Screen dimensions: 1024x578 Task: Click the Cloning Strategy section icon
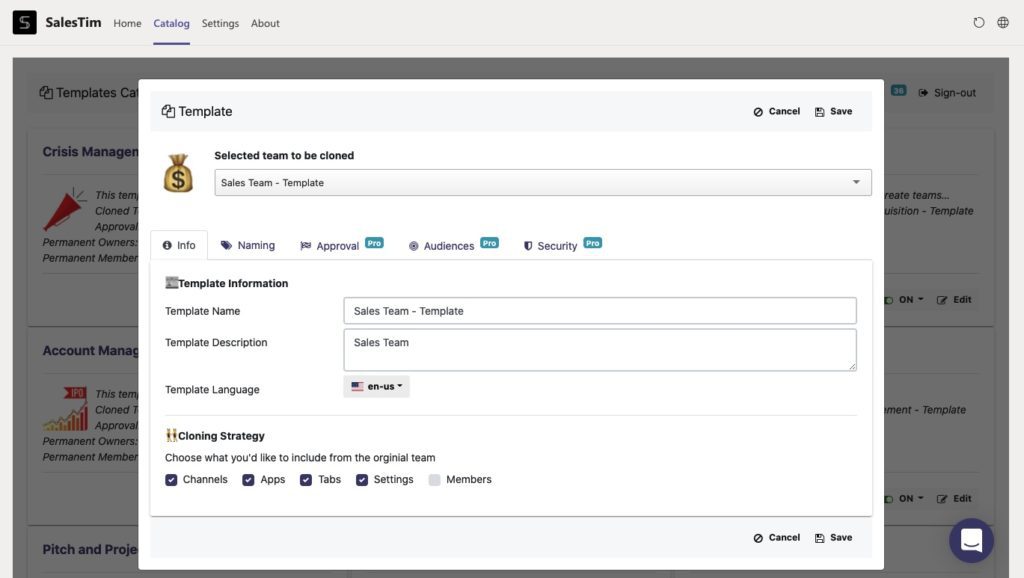tap(171, 435)
